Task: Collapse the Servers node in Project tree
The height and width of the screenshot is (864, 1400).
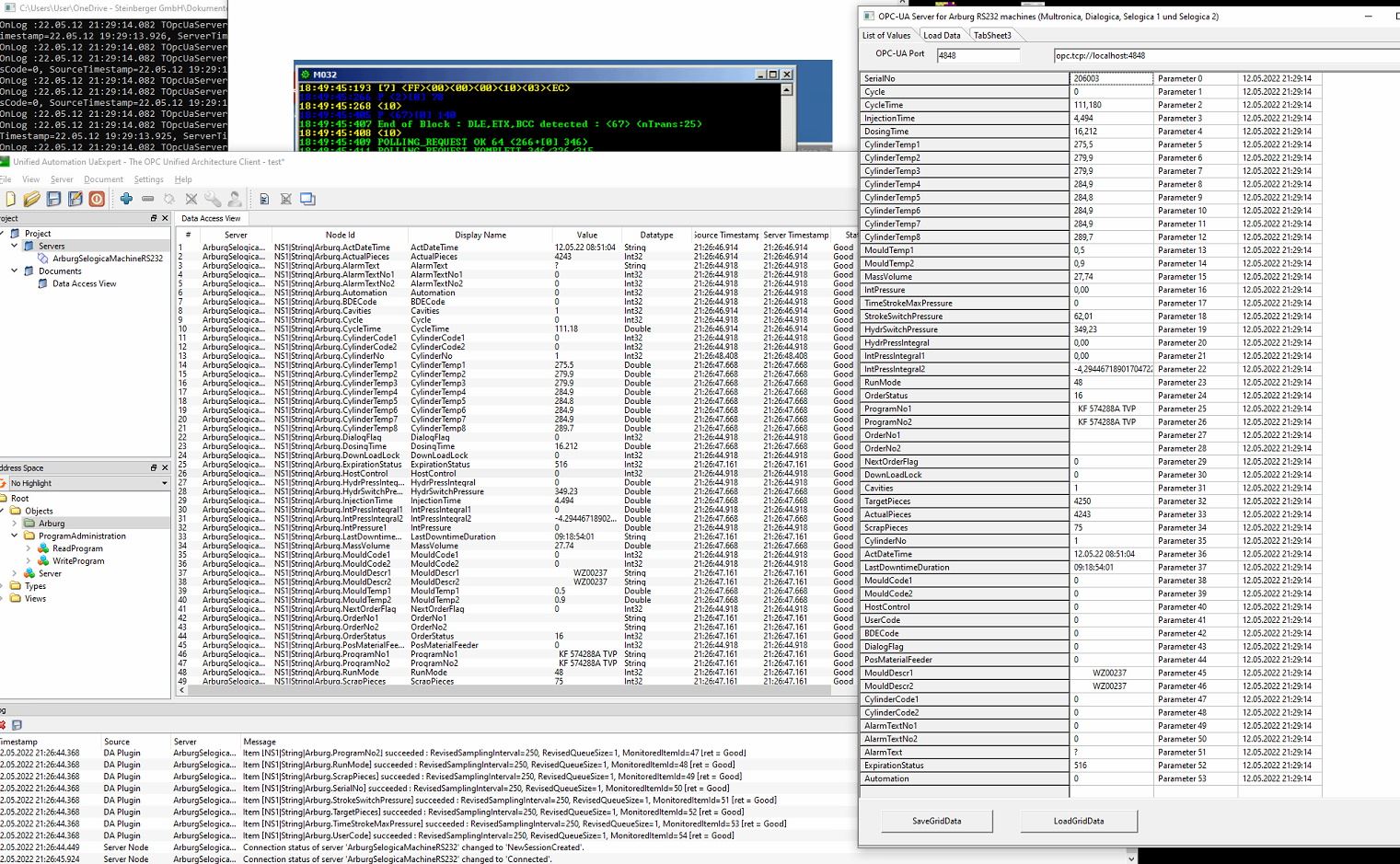Action: coord(14,246)
